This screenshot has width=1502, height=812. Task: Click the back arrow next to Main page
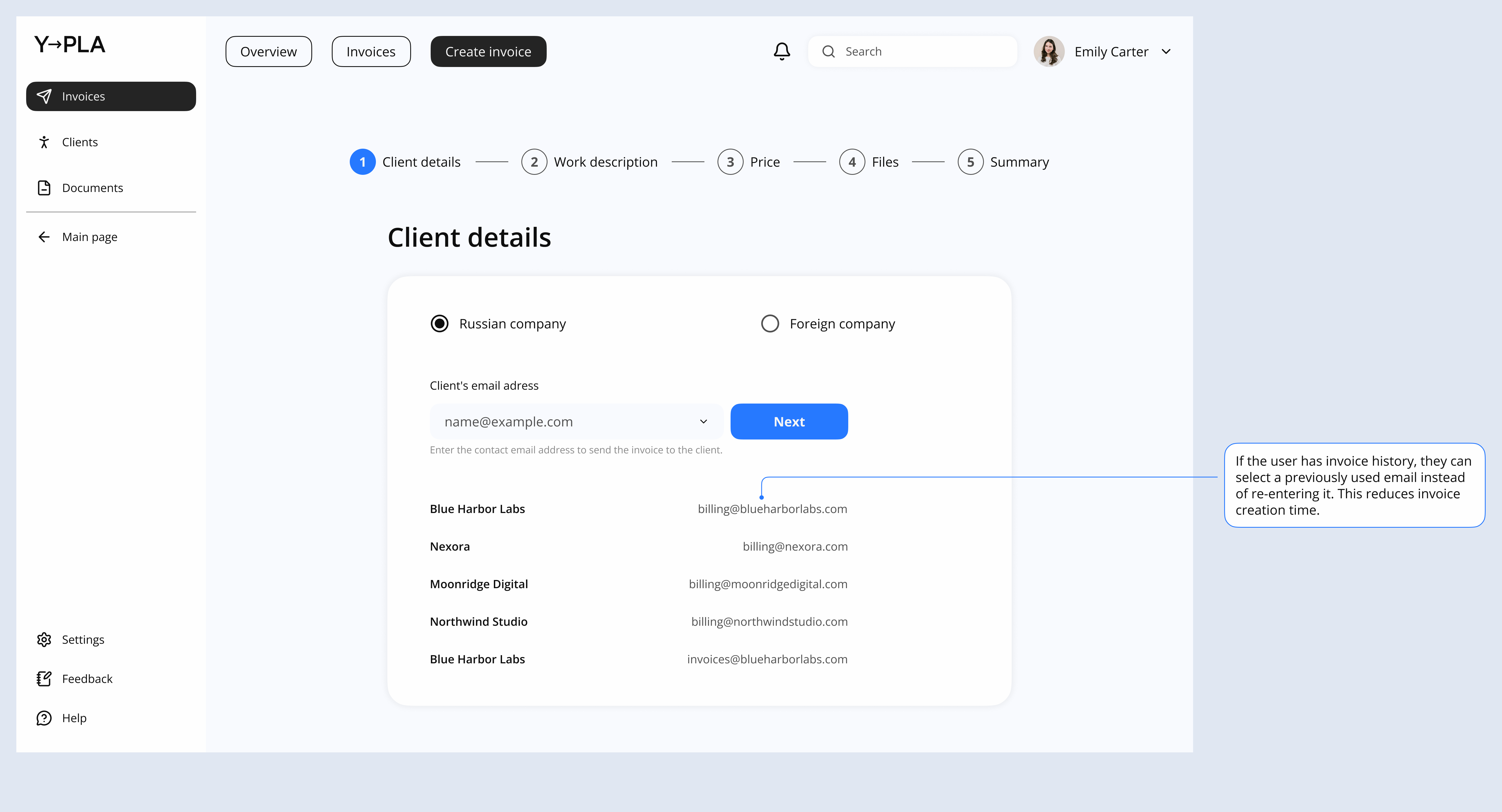(44, 237)
